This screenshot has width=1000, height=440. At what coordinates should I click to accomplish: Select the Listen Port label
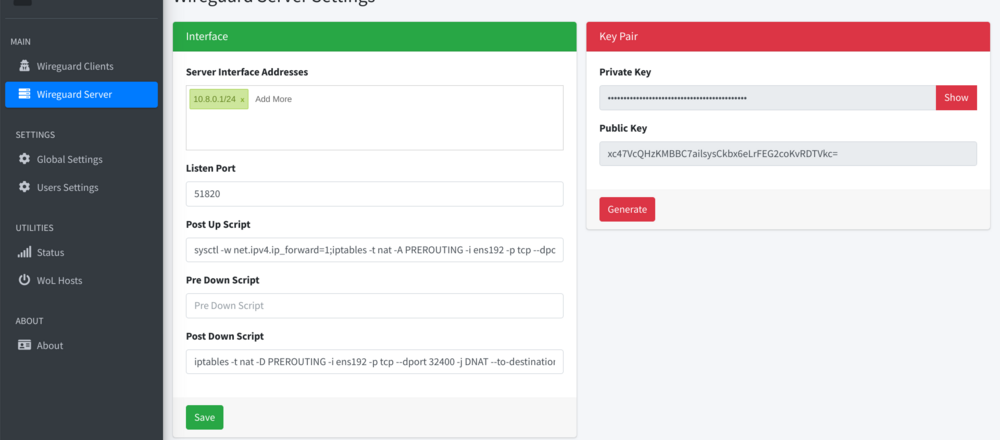210,168
